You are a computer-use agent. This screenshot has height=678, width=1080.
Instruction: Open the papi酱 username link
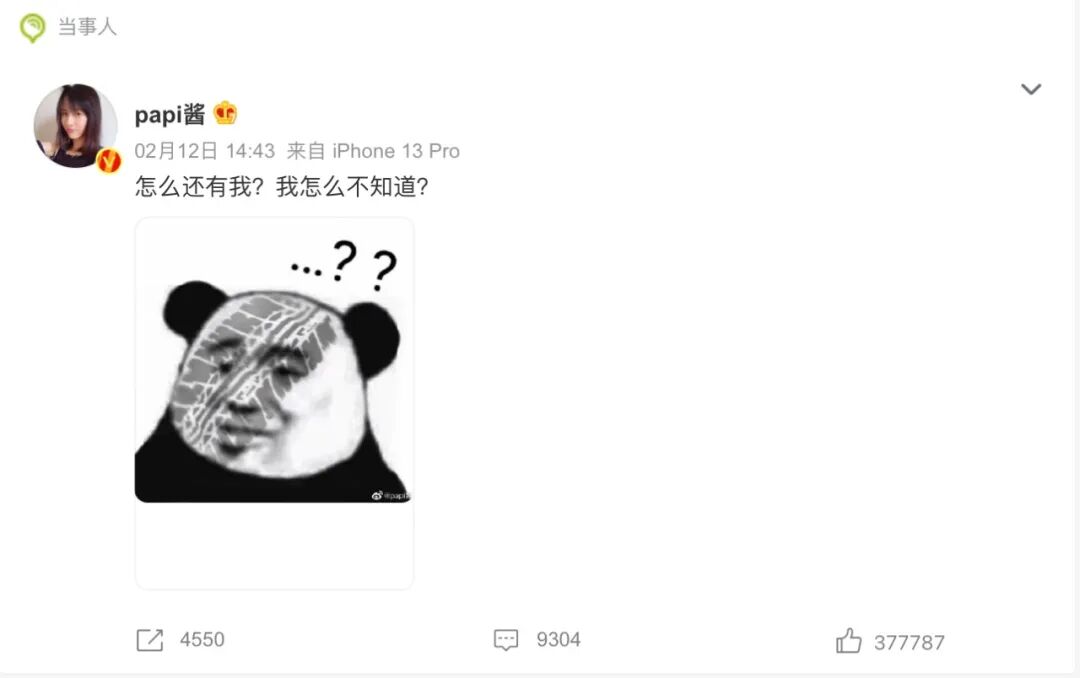[169, 114]
